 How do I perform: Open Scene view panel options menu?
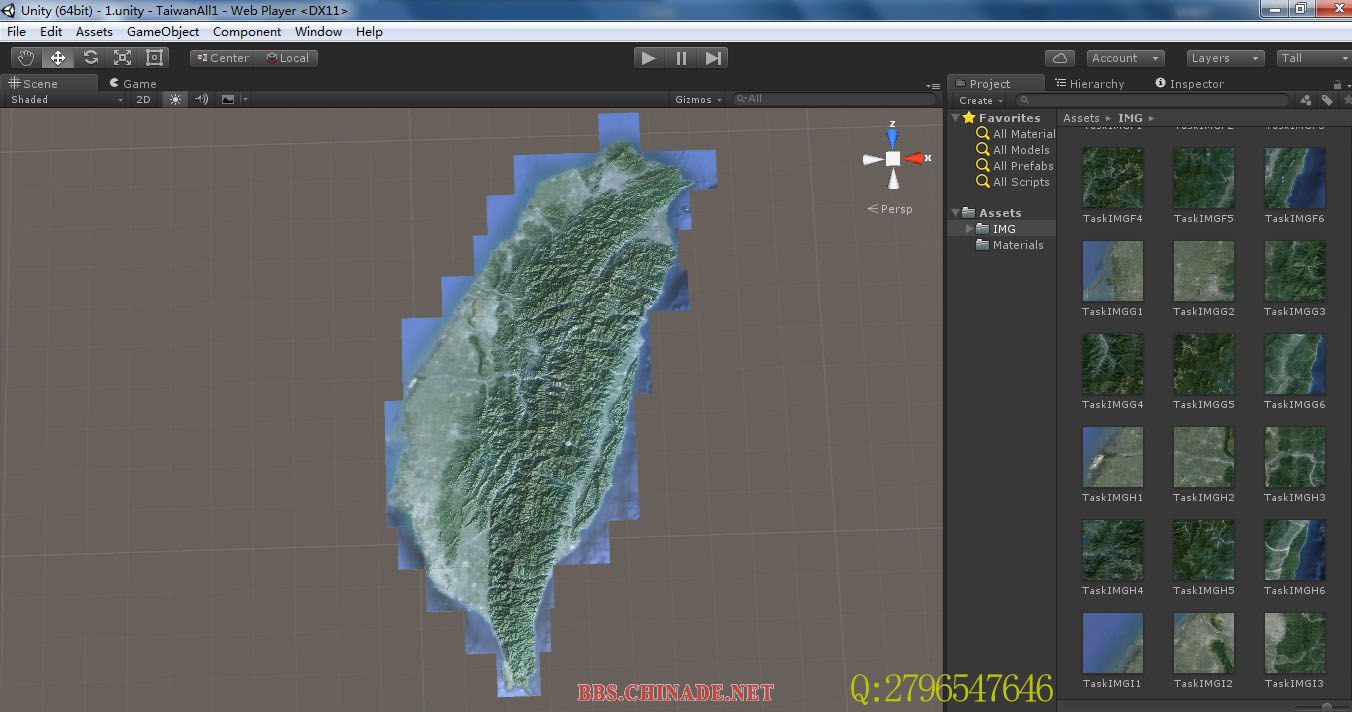(933, 86)
